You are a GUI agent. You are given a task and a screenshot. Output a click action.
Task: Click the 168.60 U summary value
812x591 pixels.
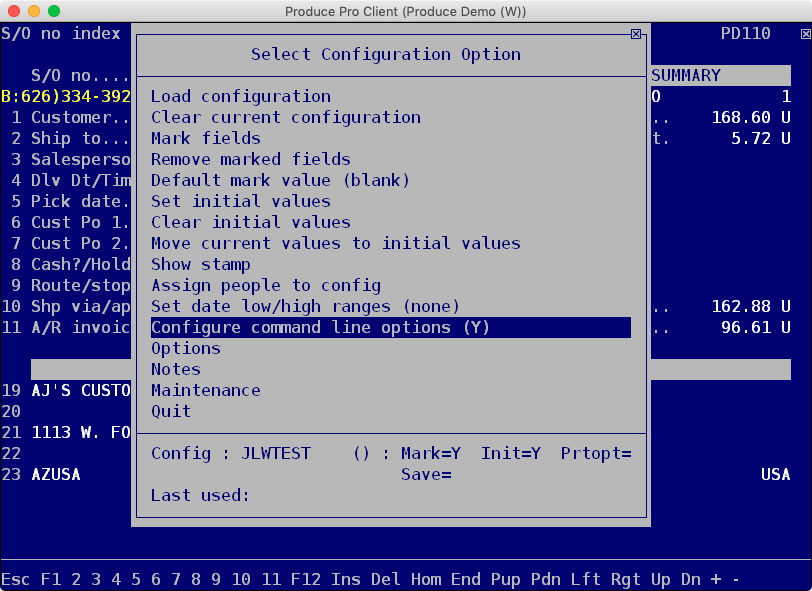pyautogui.click(x=751, y=118)
